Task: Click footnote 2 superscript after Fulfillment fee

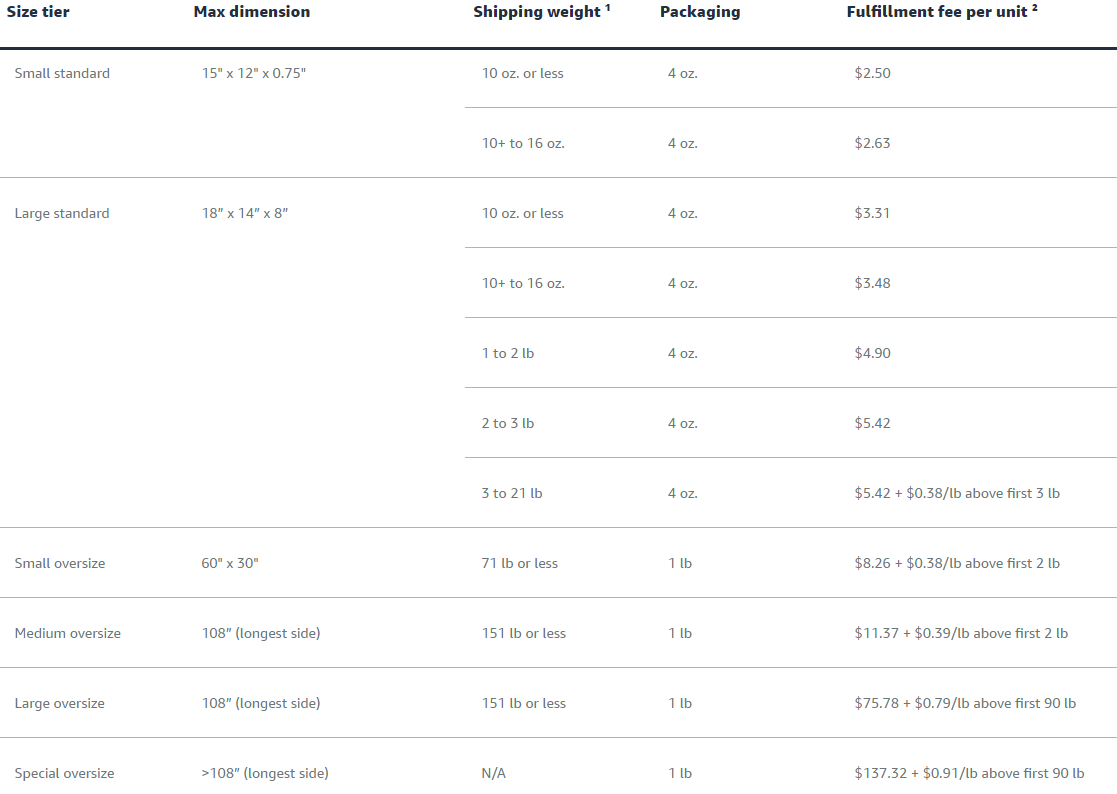Action: [x=1034, y=8]
